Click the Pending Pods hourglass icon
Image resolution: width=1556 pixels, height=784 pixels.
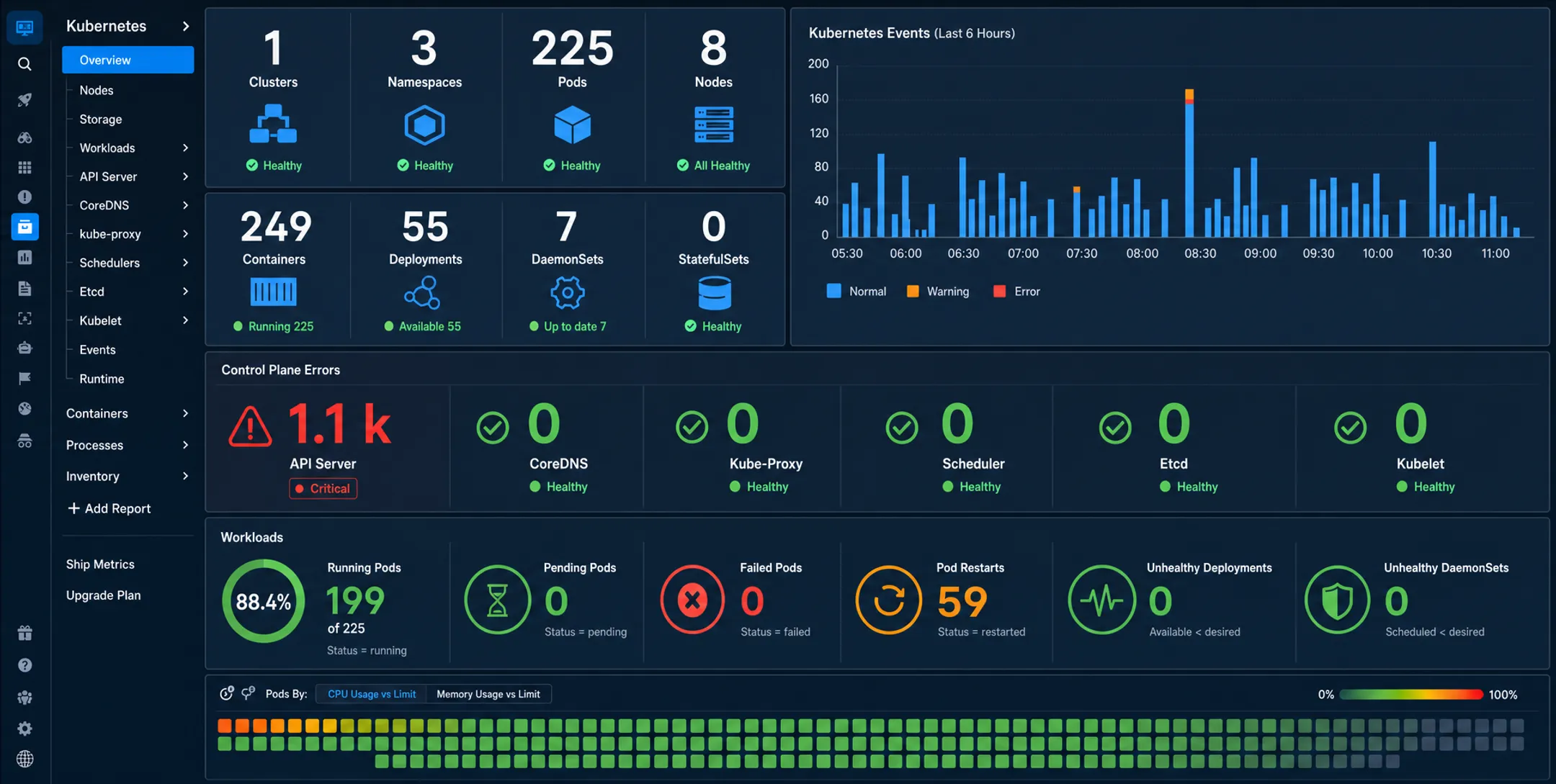tap(497, 600)
